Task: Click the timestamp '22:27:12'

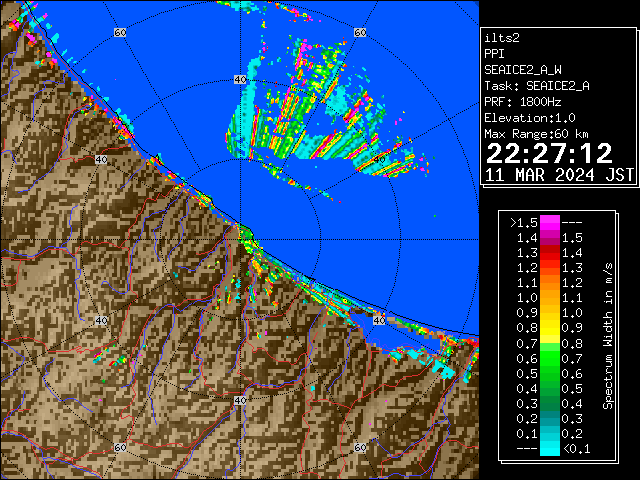Action: point(549,153)
